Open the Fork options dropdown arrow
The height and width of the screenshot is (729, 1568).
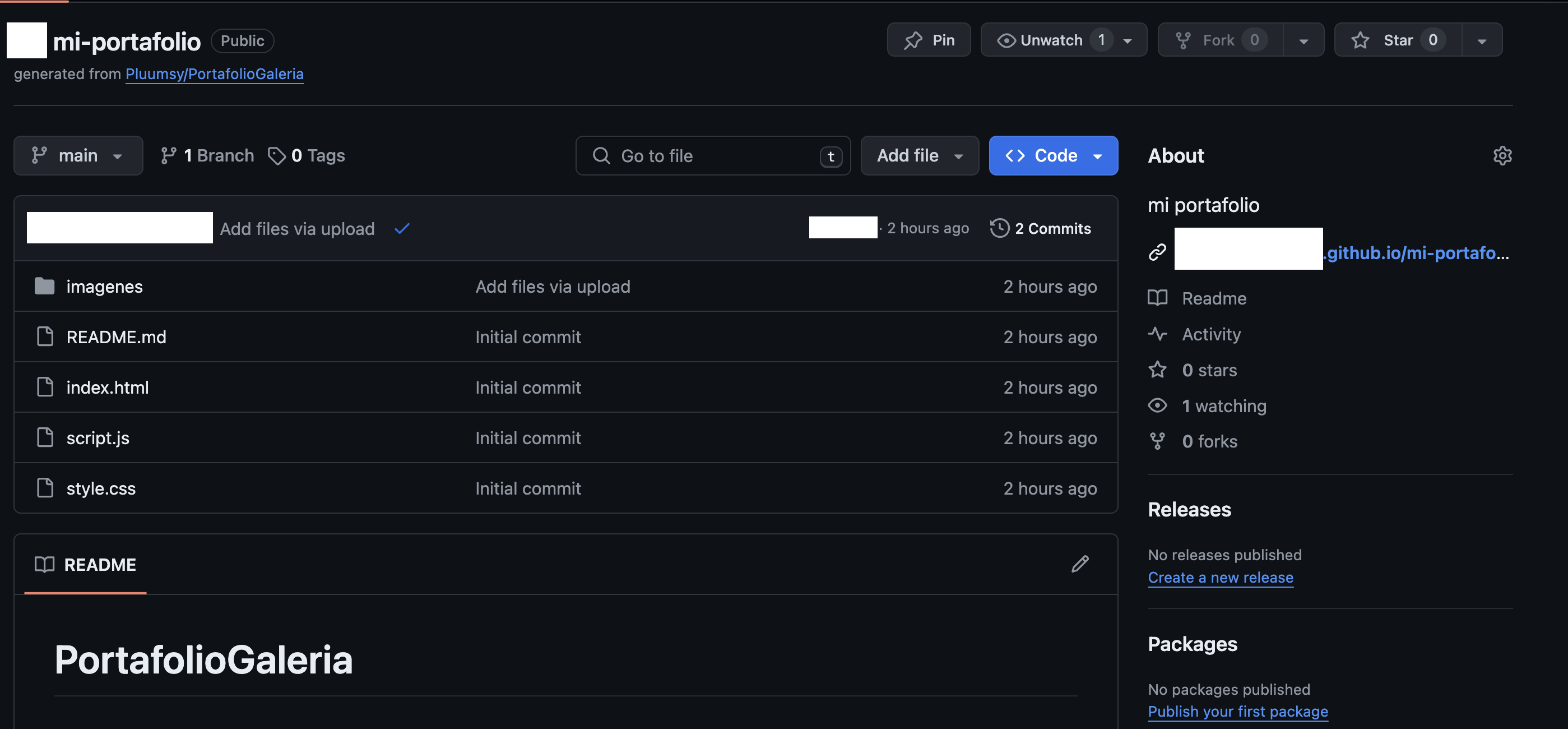click(1303, 41)
